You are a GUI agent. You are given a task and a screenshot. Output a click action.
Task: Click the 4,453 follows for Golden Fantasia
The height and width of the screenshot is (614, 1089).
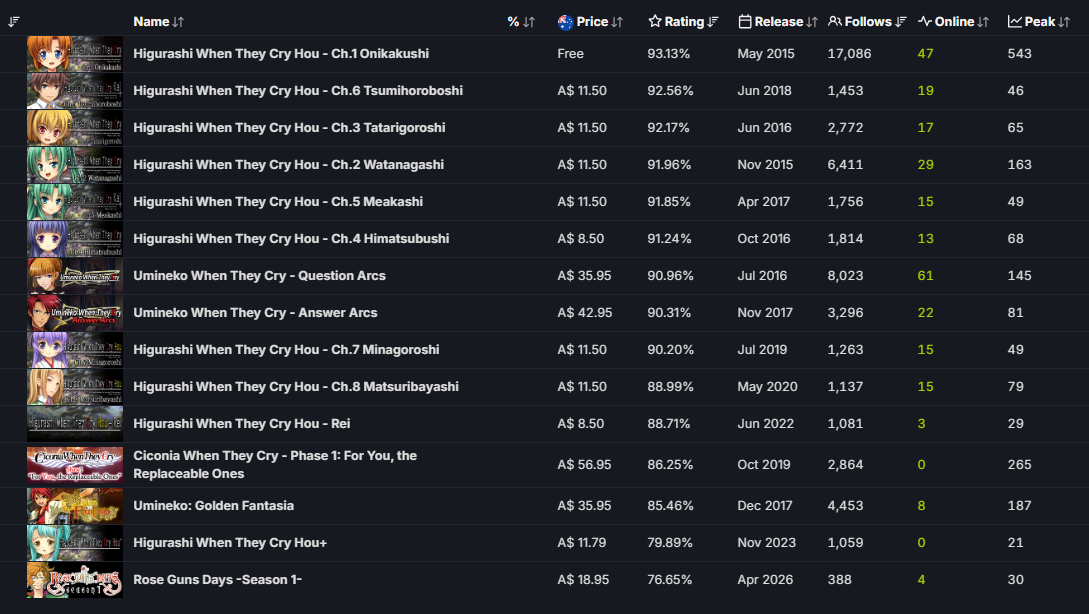click(x=845, y=506)
